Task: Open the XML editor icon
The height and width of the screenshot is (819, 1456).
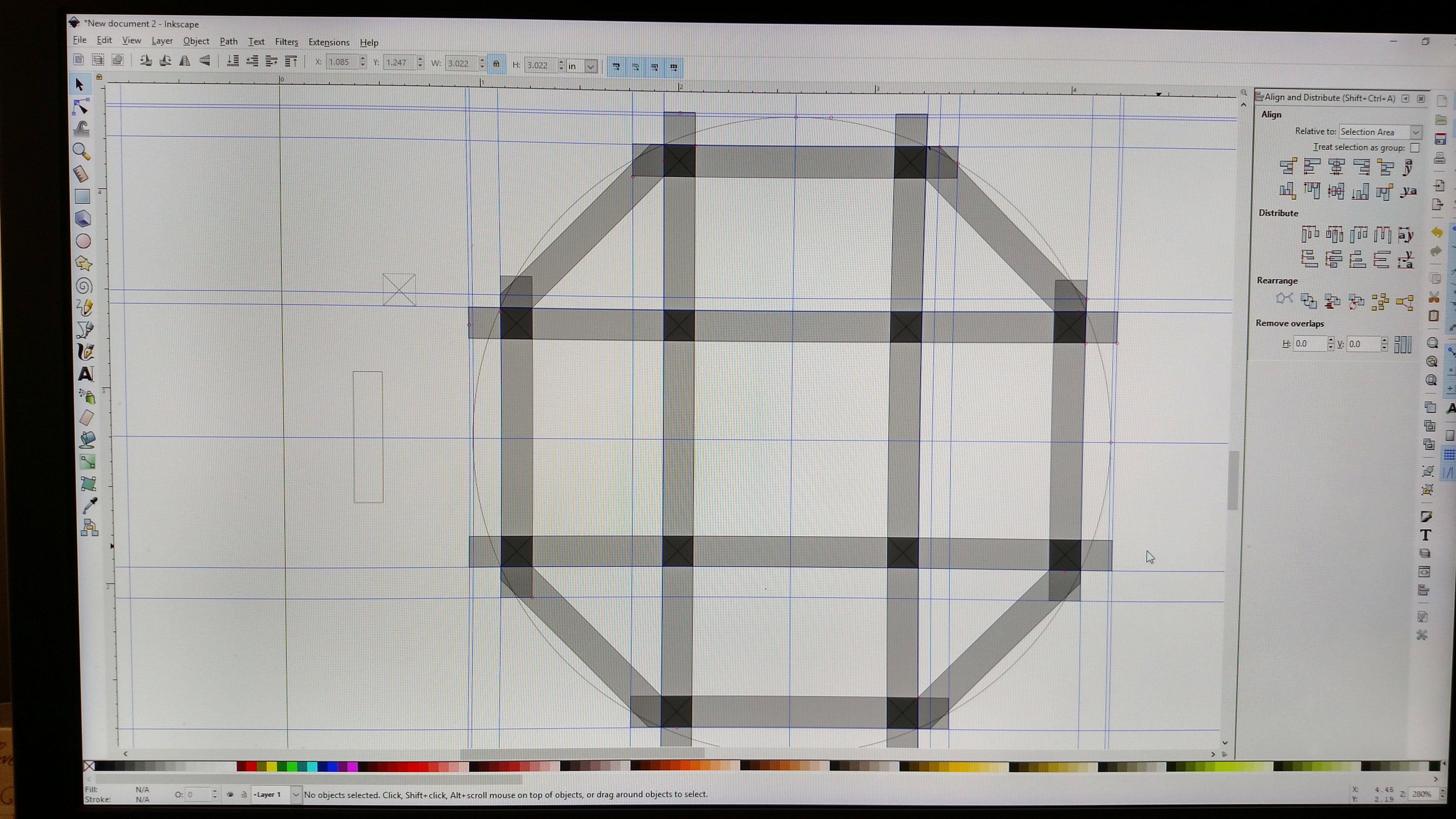Action: tap(1425, 572)
